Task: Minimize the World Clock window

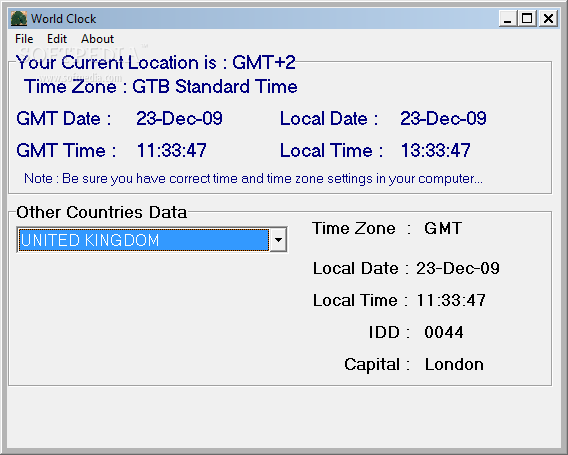Action: click(x=508, y=18)
